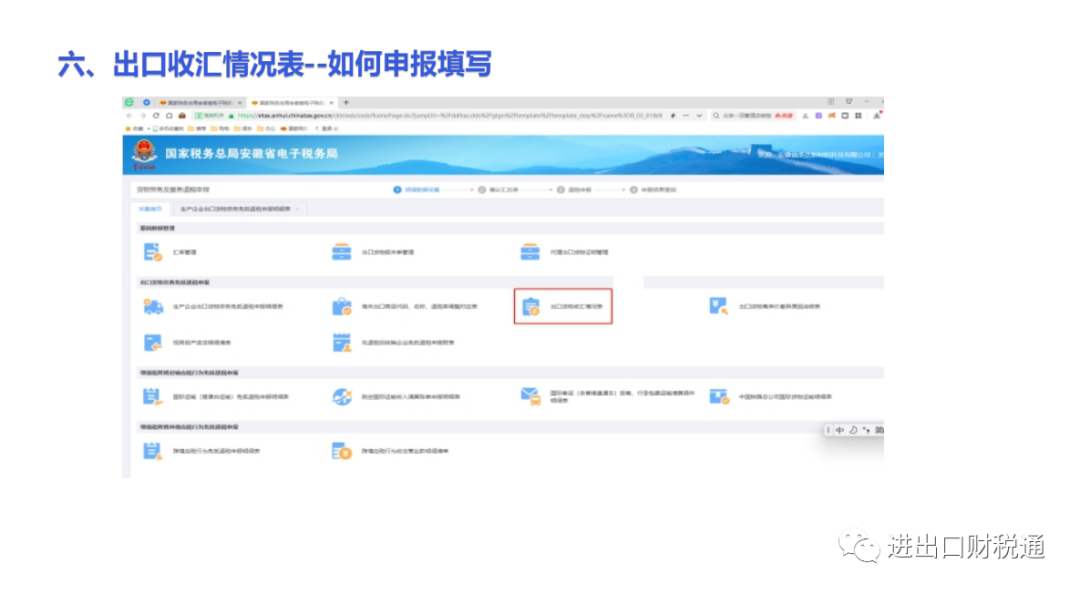1080x594 pixels.
Task: Click the 跨境应税行为免抵退税申报明细表 icon
Action: coord(152,451)
